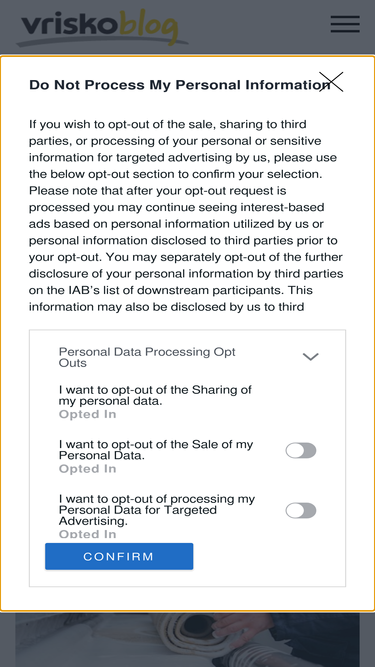Click the opt-out description paragraph text

(x=186, y=216)
